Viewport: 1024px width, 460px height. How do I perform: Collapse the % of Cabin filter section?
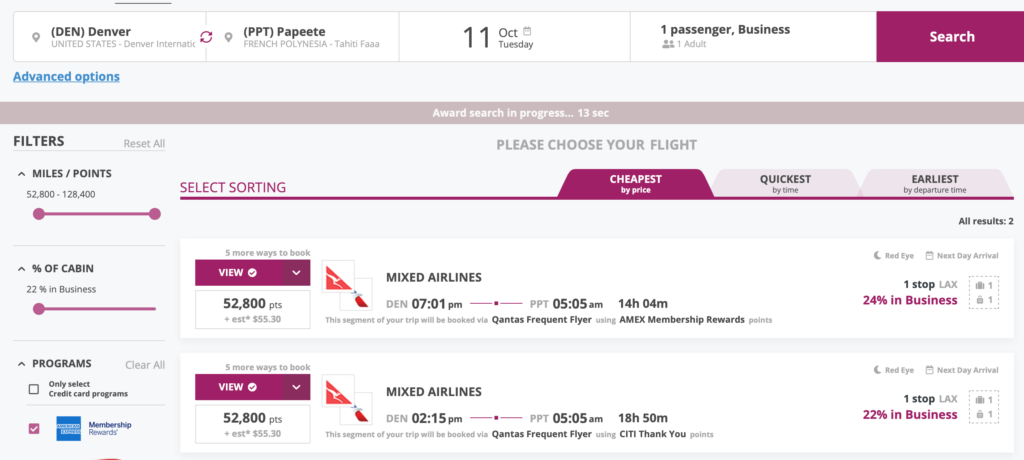[22, 269]
